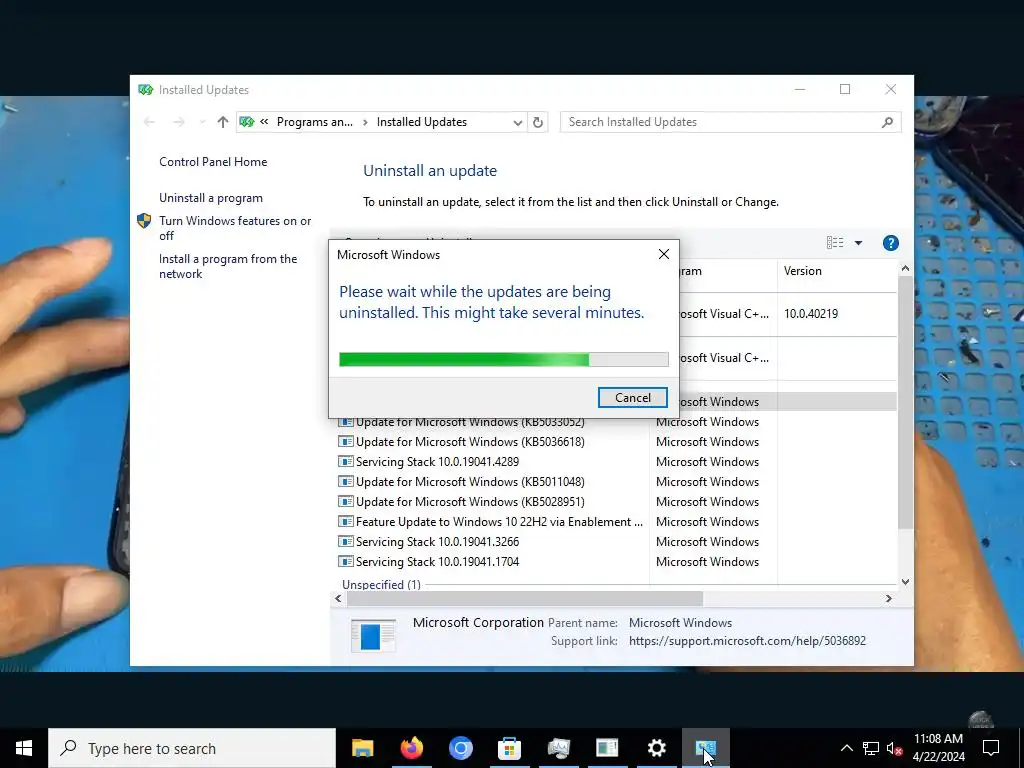The height and width of the screenshot is (768, 1024).
Task: Click the icon beside Feature Update 22H2
Action: click(345, 522)
